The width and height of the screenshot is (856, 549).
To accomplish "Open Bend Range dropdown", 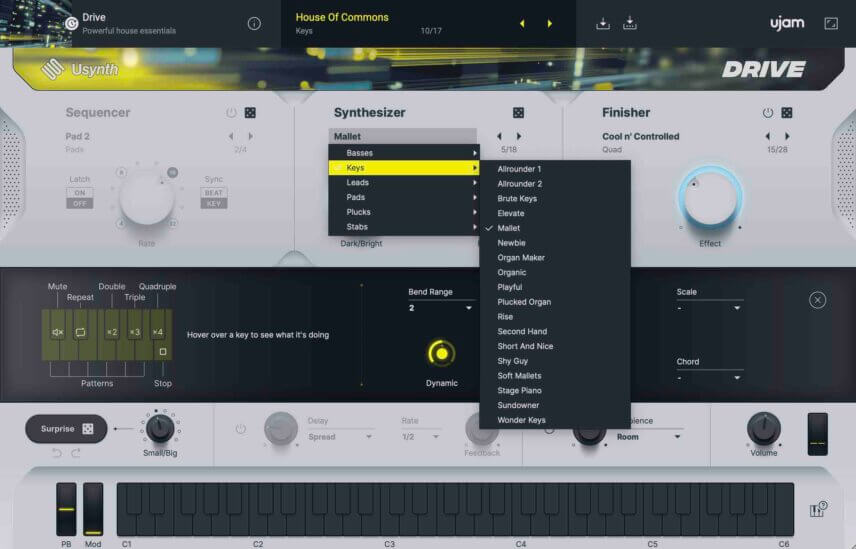I will click(x=441, y=308).
